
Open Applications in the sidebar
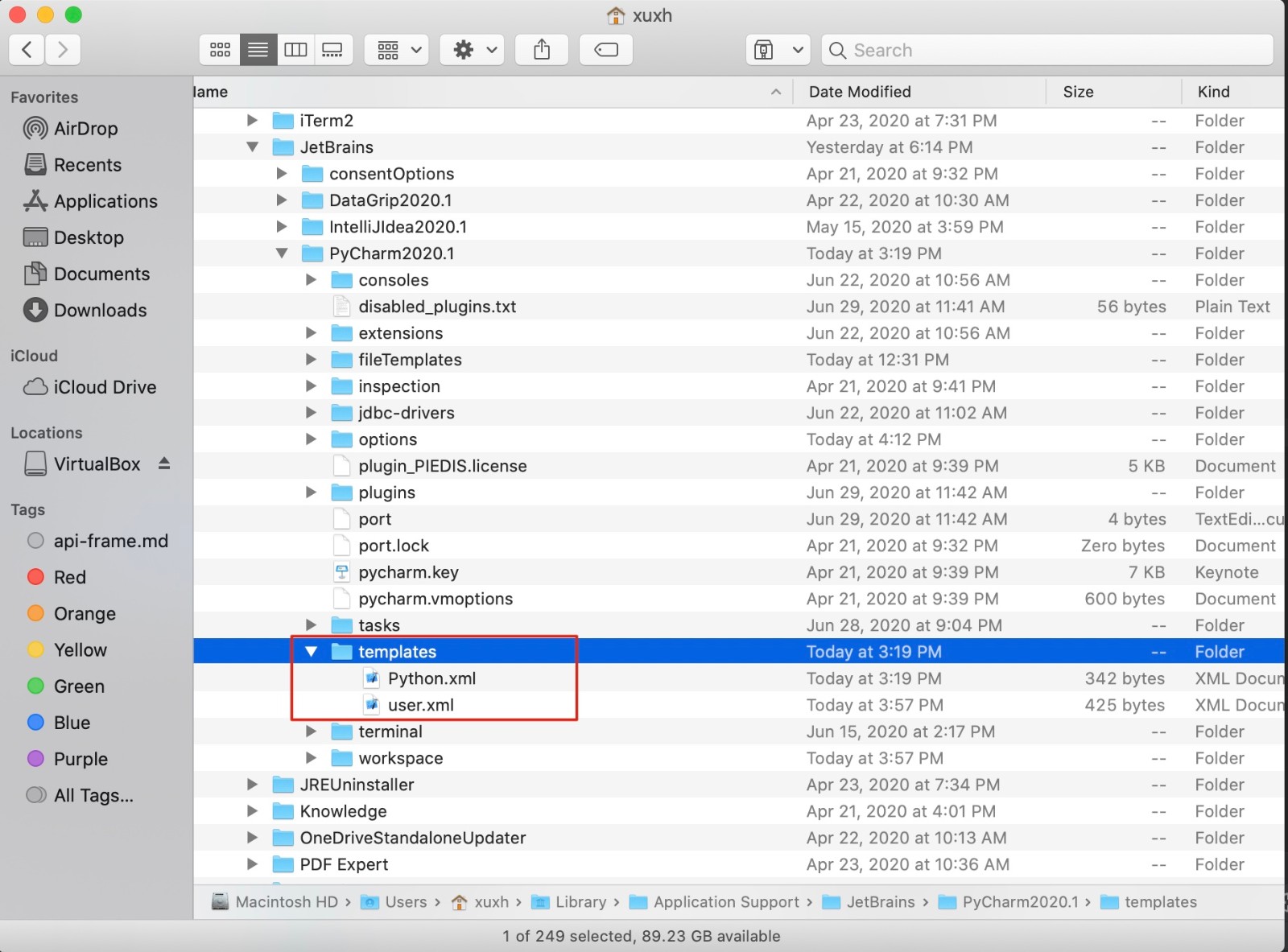pyautogui.click(x=91, y=201)
